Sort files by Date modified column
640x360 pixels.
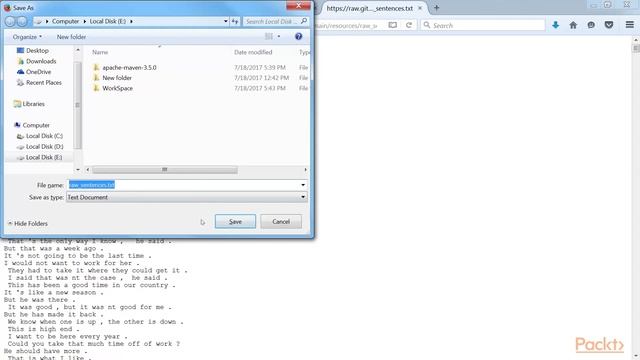253,52
